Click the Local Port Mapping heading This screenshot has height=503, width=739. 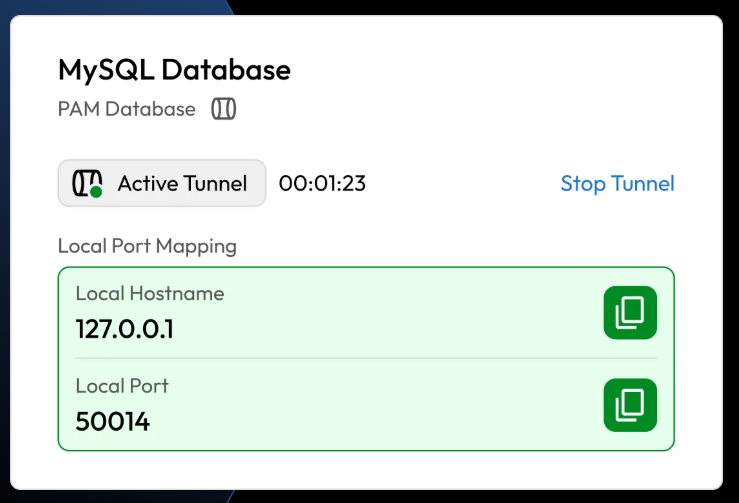pos(147,246)
